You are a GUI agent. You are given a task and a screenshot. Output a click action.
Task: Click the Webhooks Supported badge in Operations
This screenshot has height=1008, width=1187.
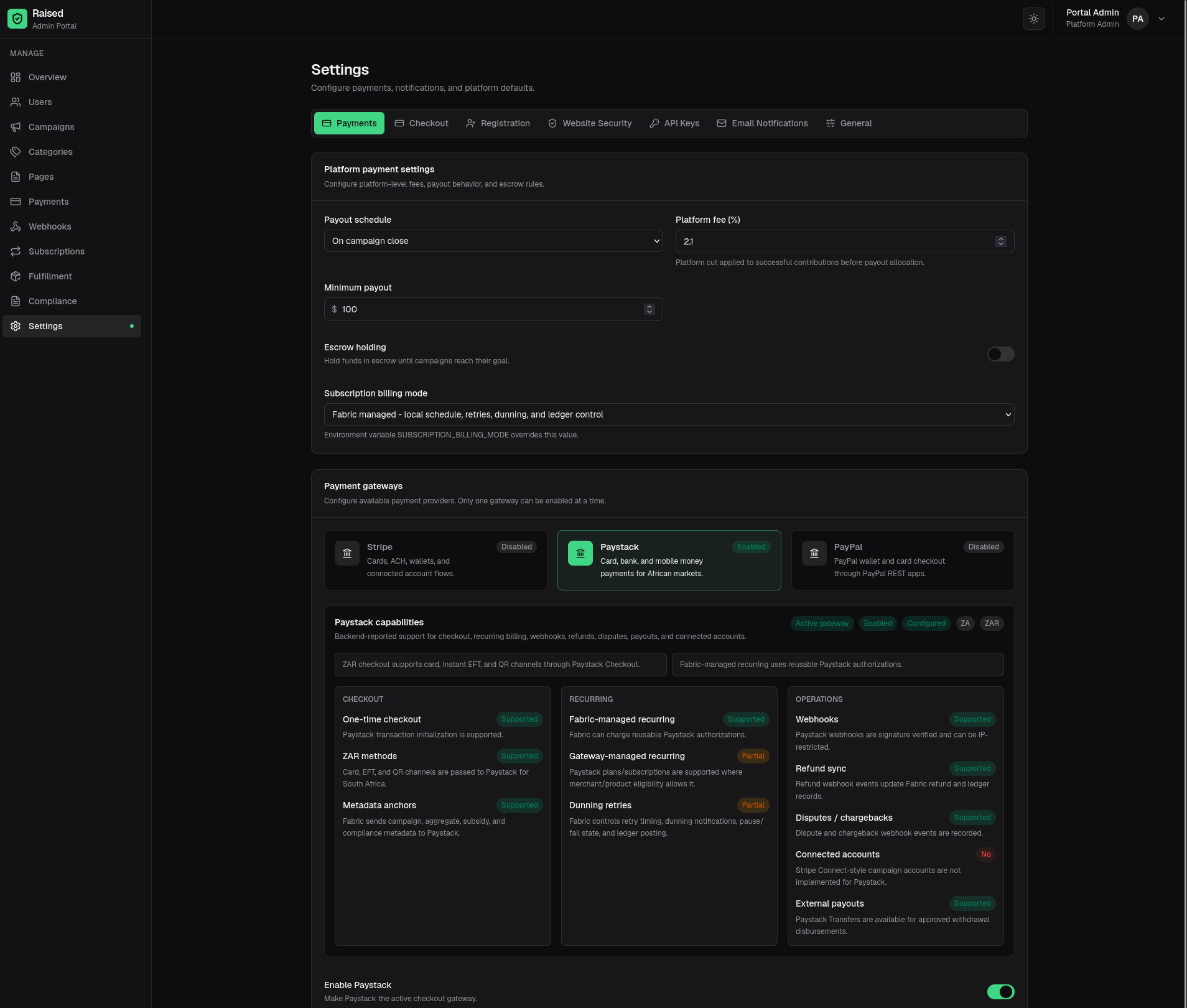pyautogui.click(x=972, y=719)
